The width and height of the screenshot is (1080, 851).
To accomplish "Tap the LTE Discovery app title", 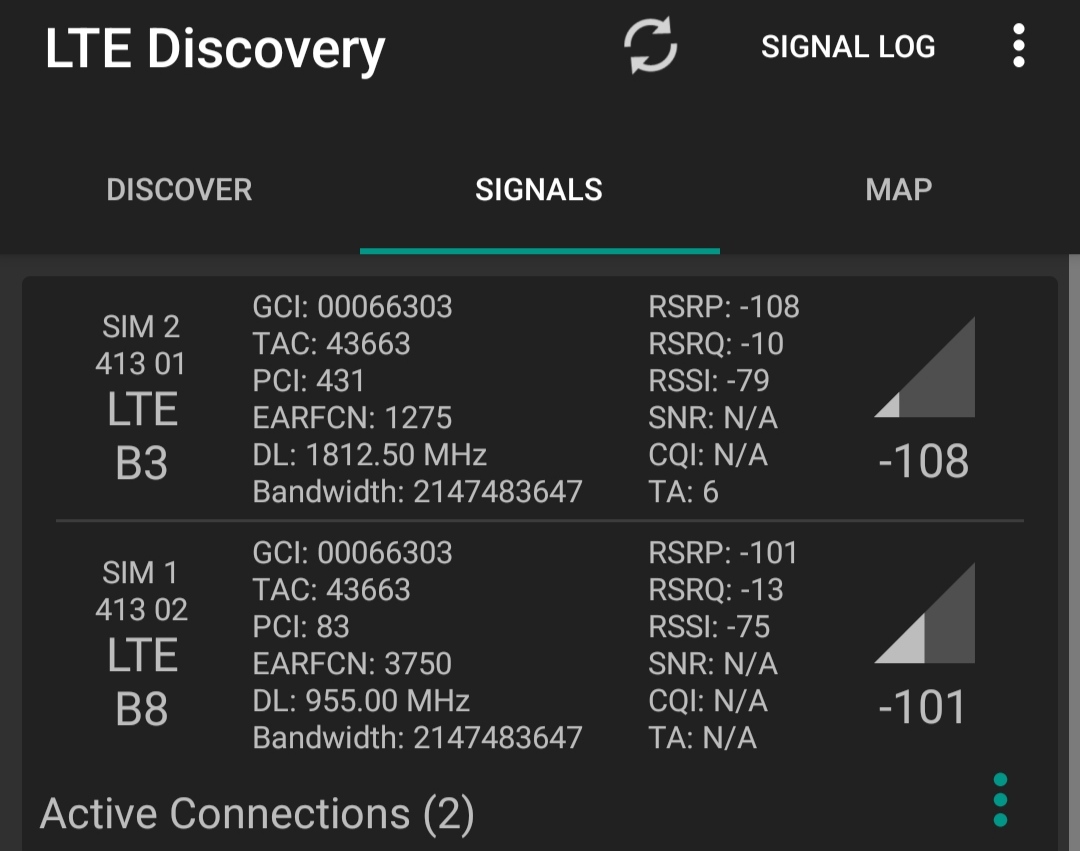I will click(215, 50).
